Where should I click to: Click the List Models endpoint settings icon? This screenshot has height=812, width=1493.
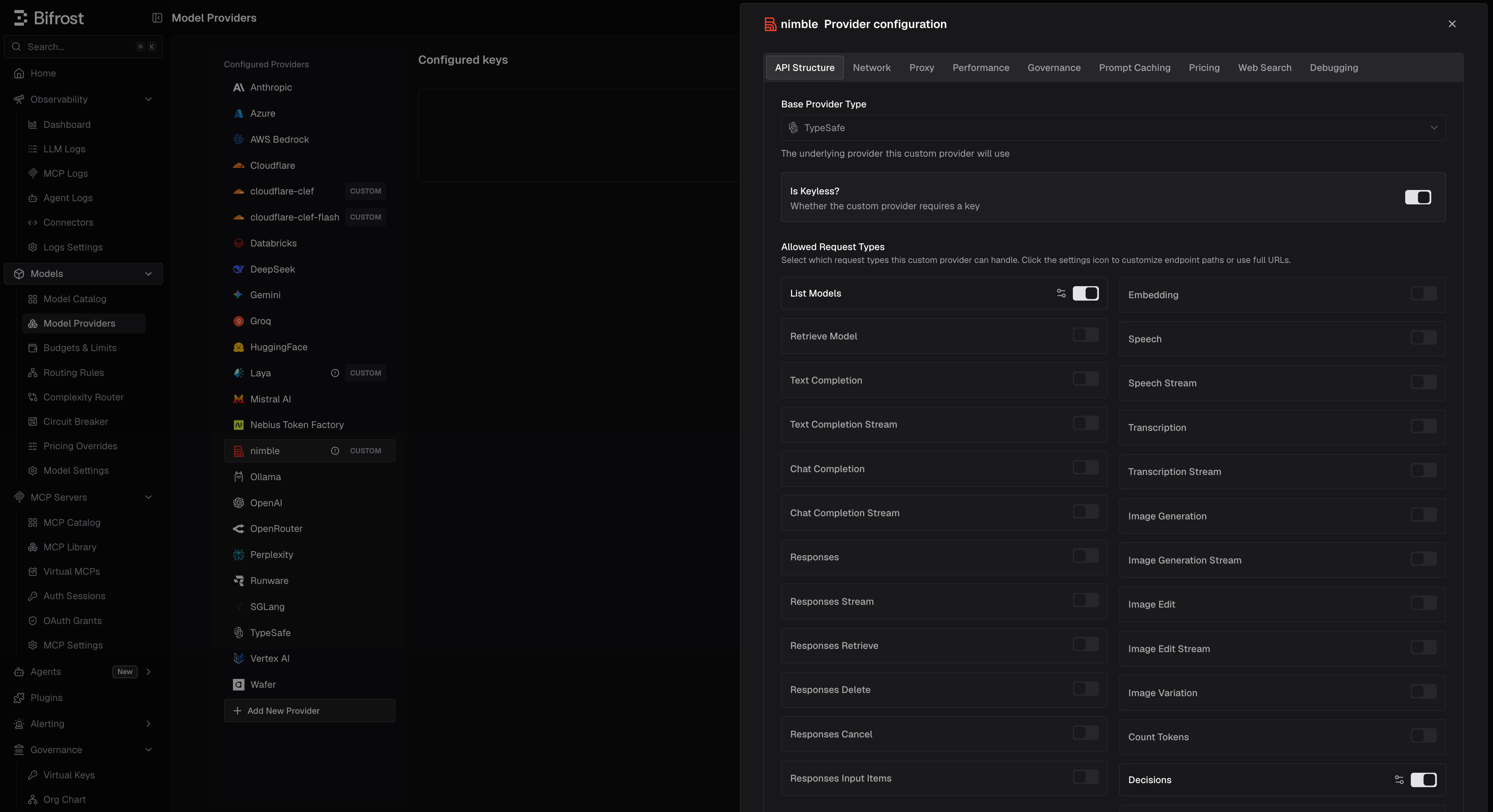coord(1061,293)
